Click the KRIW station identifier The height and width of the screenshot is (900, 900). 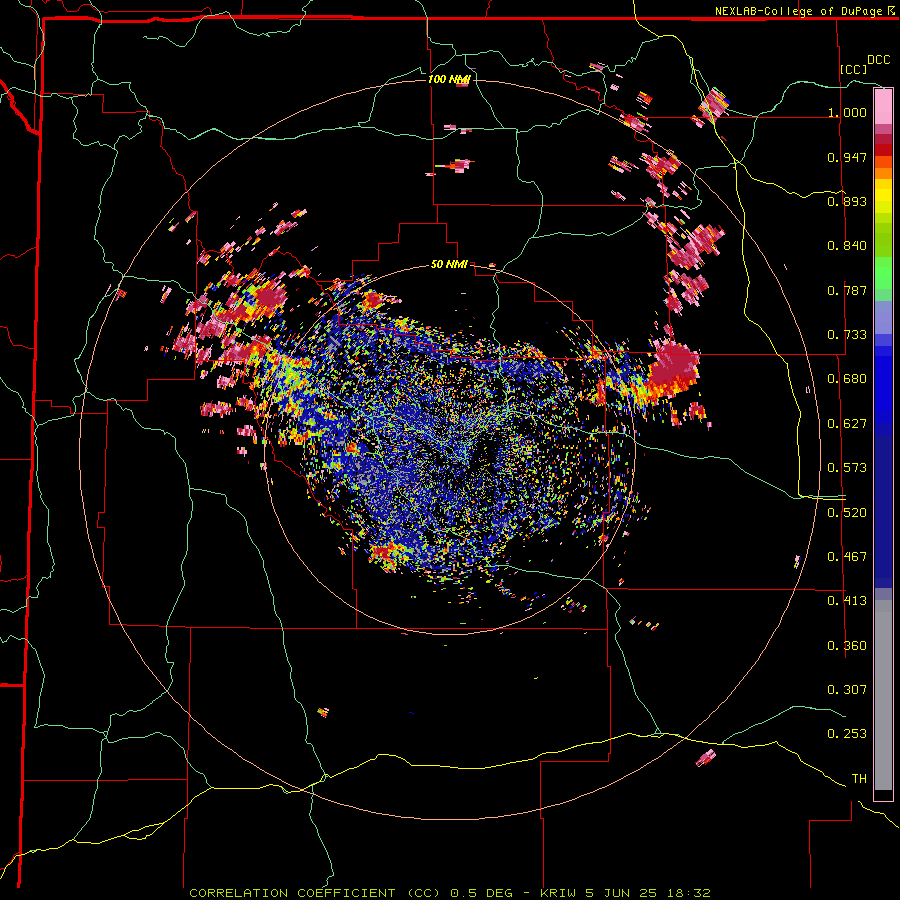click(x=559, y=893)
